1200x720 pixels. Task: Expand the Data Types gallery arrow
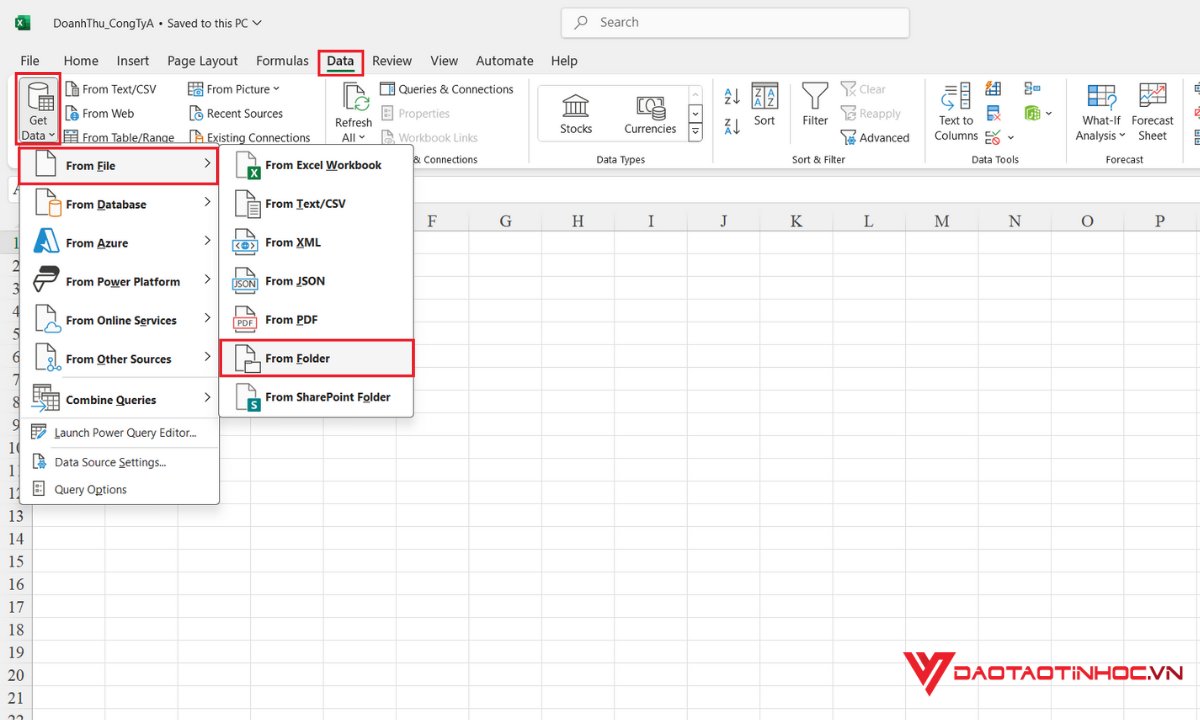[696, 131]
